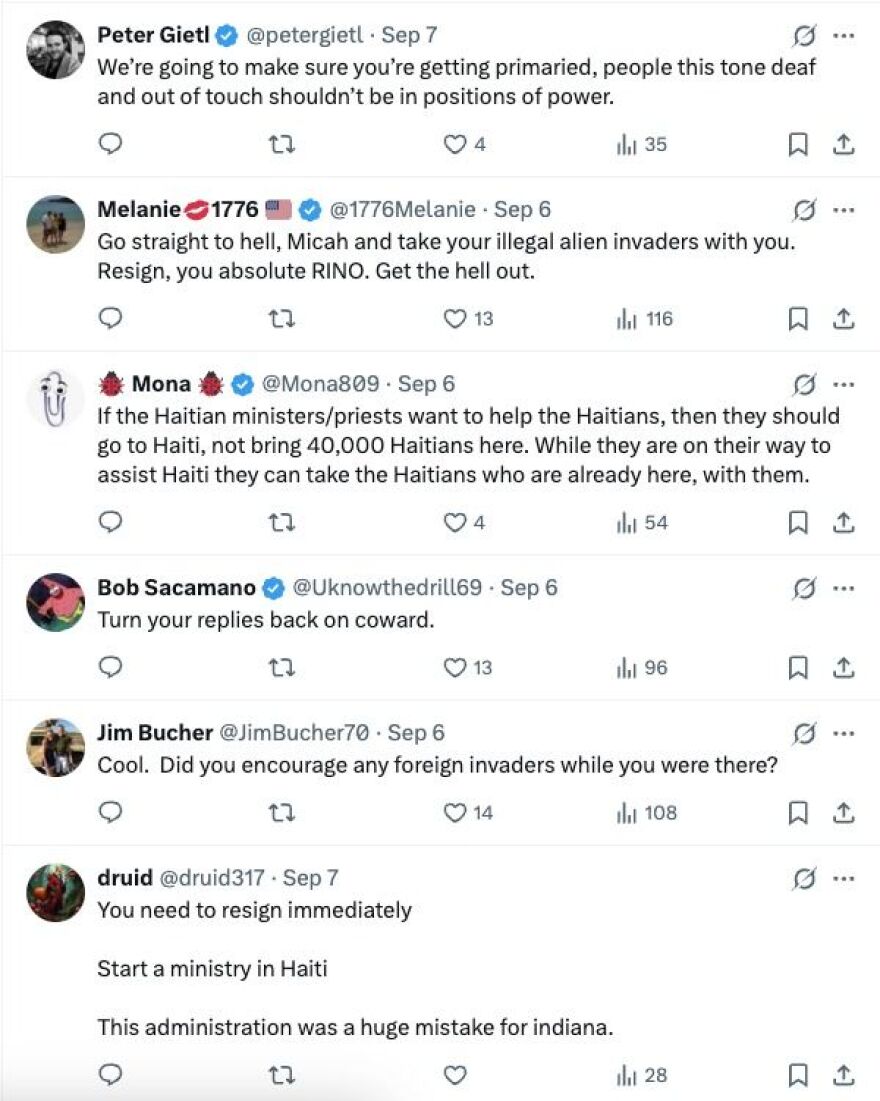Screen dimensions: 880x1101
Task: Open Mona's tweet options menu
Action: [844, 383]
